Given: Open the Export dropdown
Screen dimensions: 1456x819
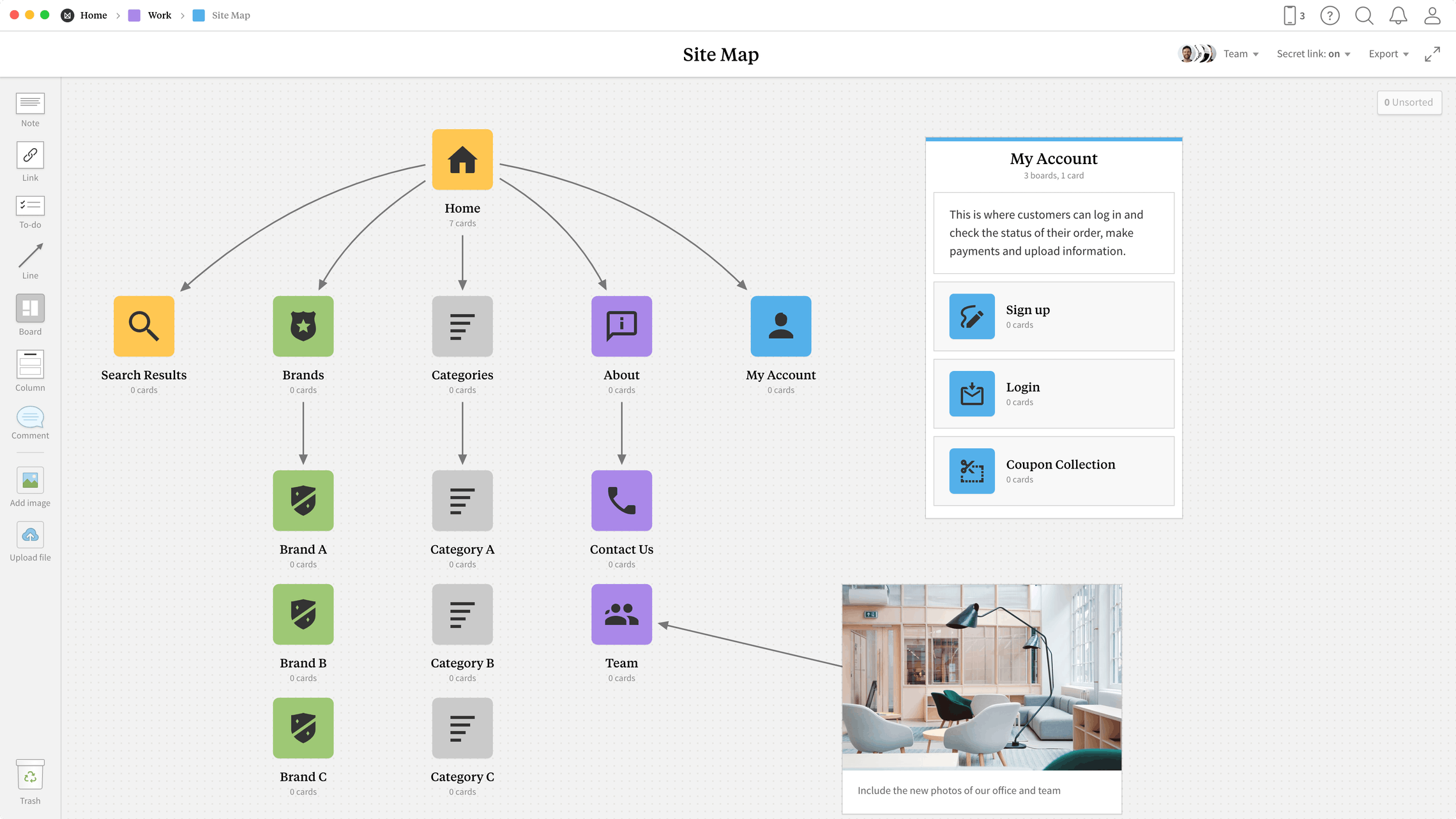Looking at the screenshot, I should click(1387, 54).
